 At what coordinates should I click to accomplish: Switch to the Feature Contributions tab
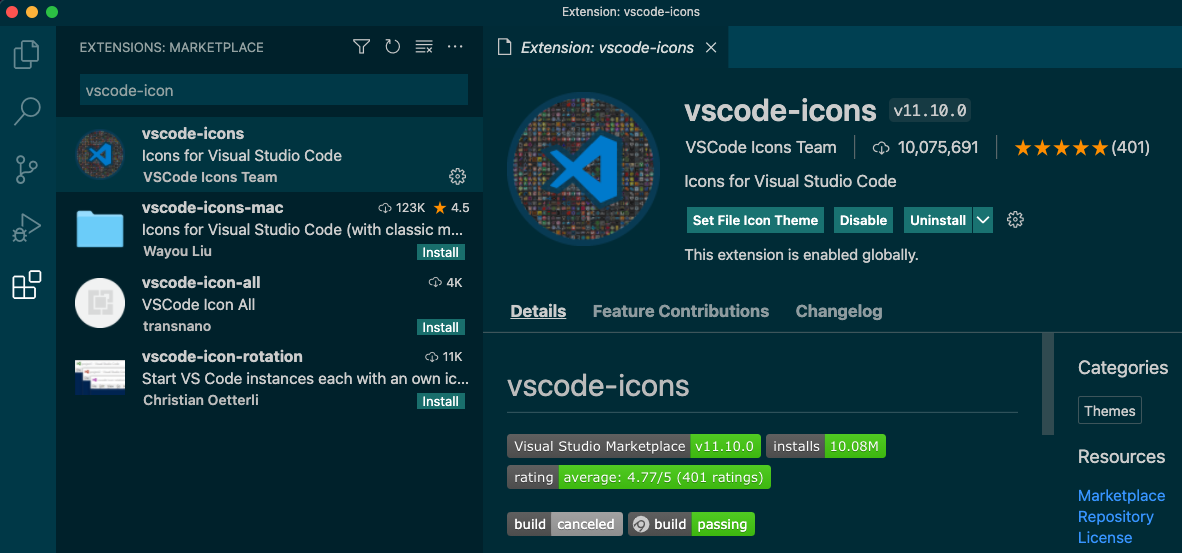(x=681, y=311)
